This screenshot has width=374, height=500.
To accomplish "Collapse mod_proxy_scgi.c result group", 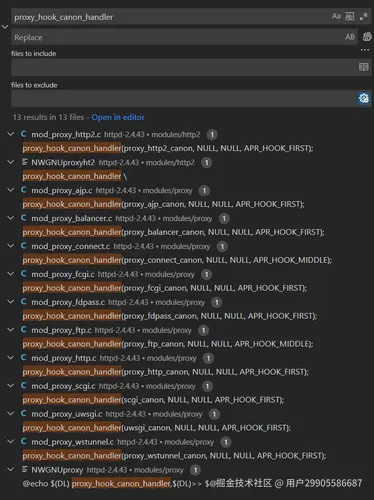I will click(11, 386).
